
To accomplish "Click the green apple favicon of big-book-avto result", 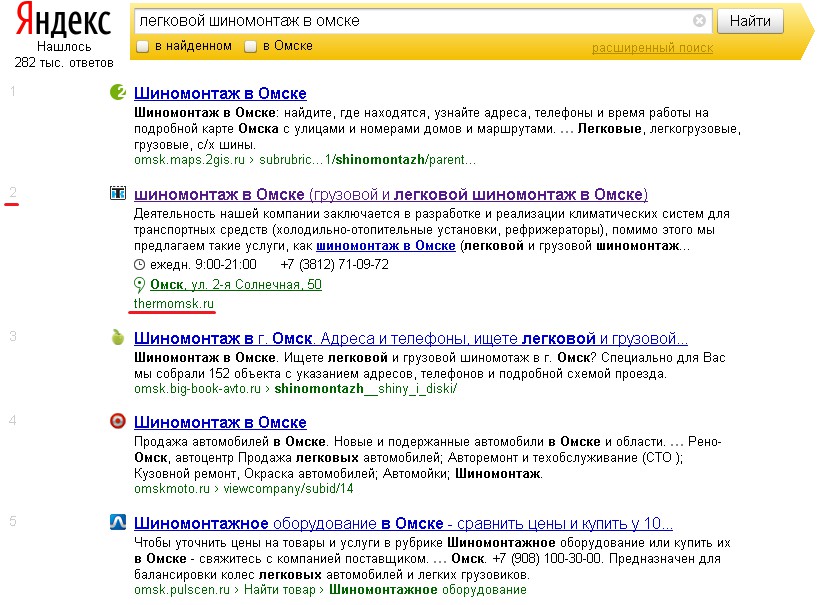I will point(118,337).
